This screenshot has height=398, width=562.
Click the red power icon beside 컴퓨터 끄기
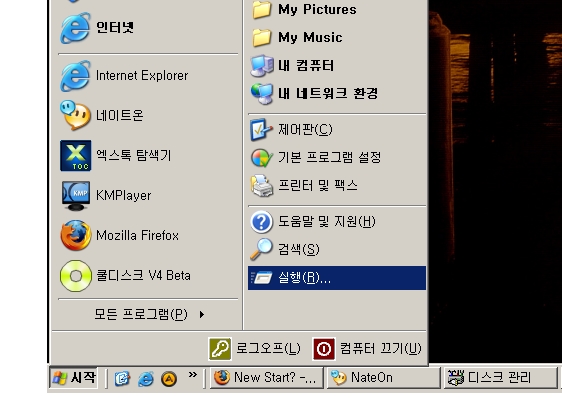pos(324,349)
